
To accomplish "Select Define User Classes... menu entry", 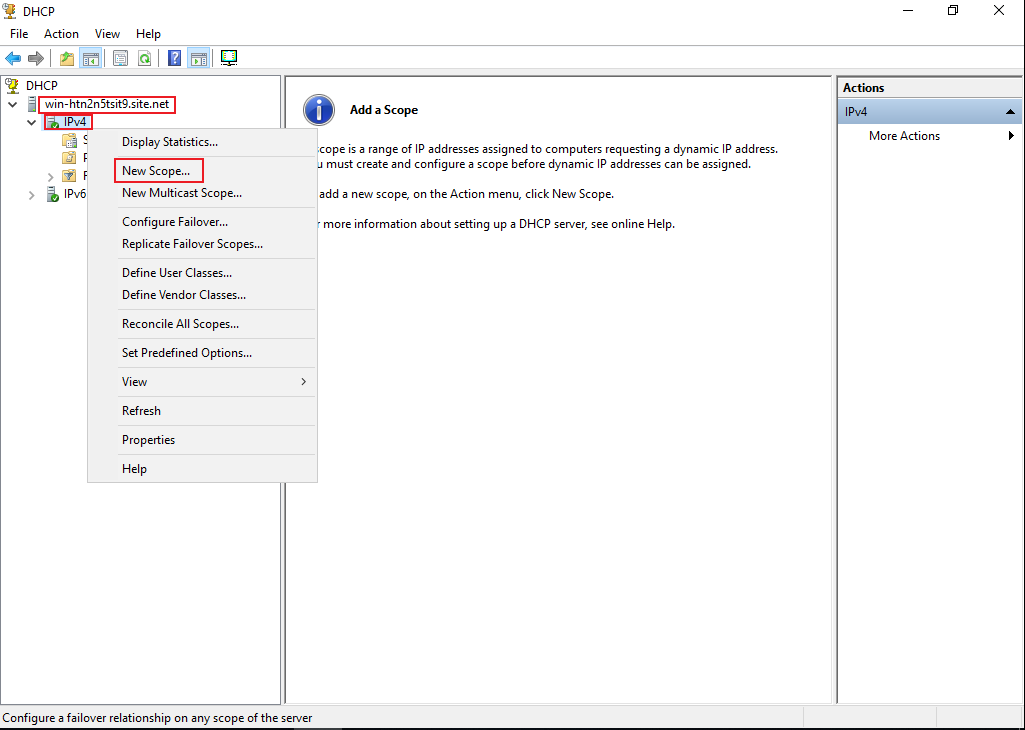I will coord(203,273).
